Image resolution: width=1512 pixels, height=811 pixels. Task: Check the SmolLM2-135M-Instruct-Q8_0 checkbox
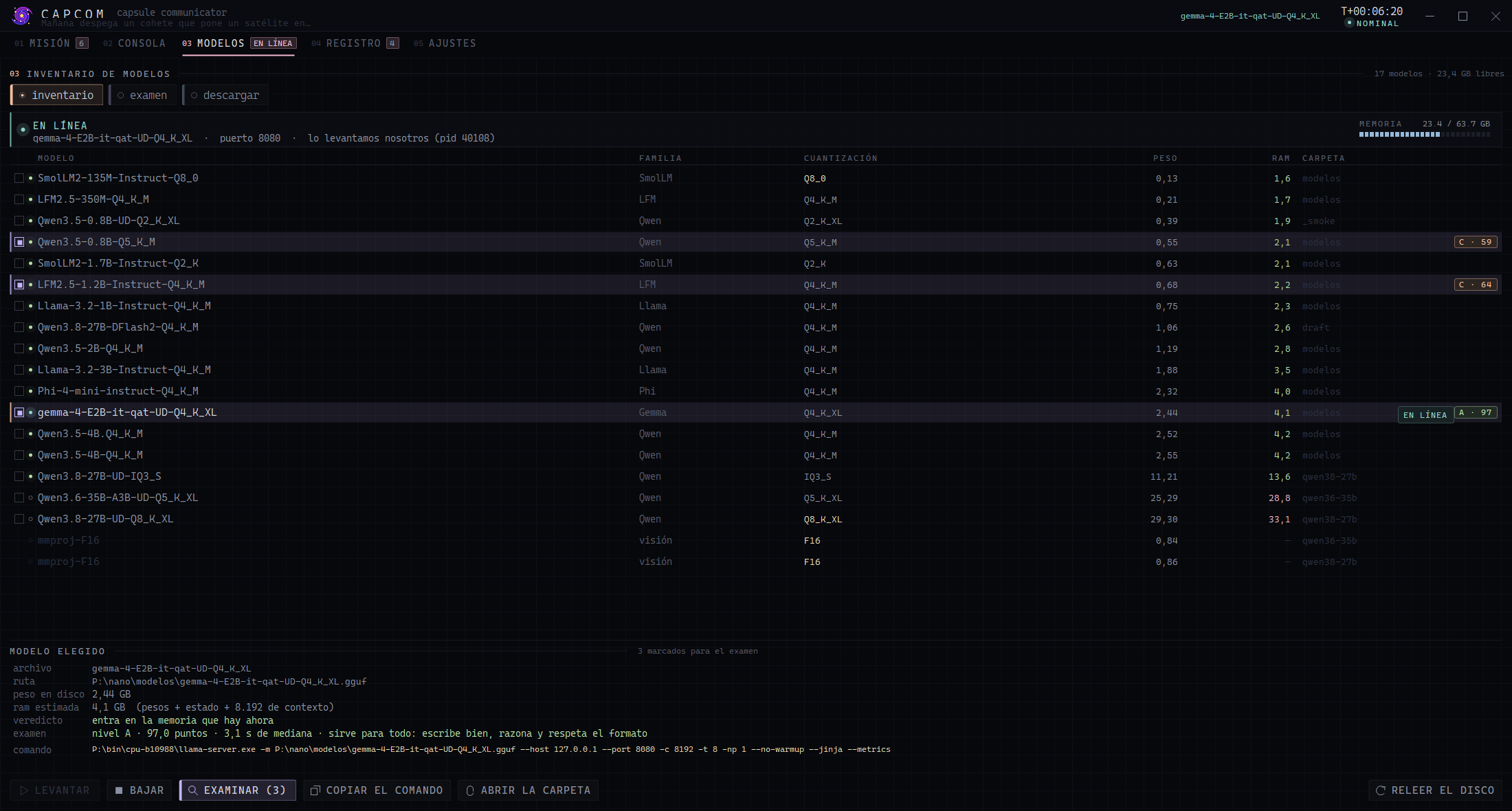(19, 178)
